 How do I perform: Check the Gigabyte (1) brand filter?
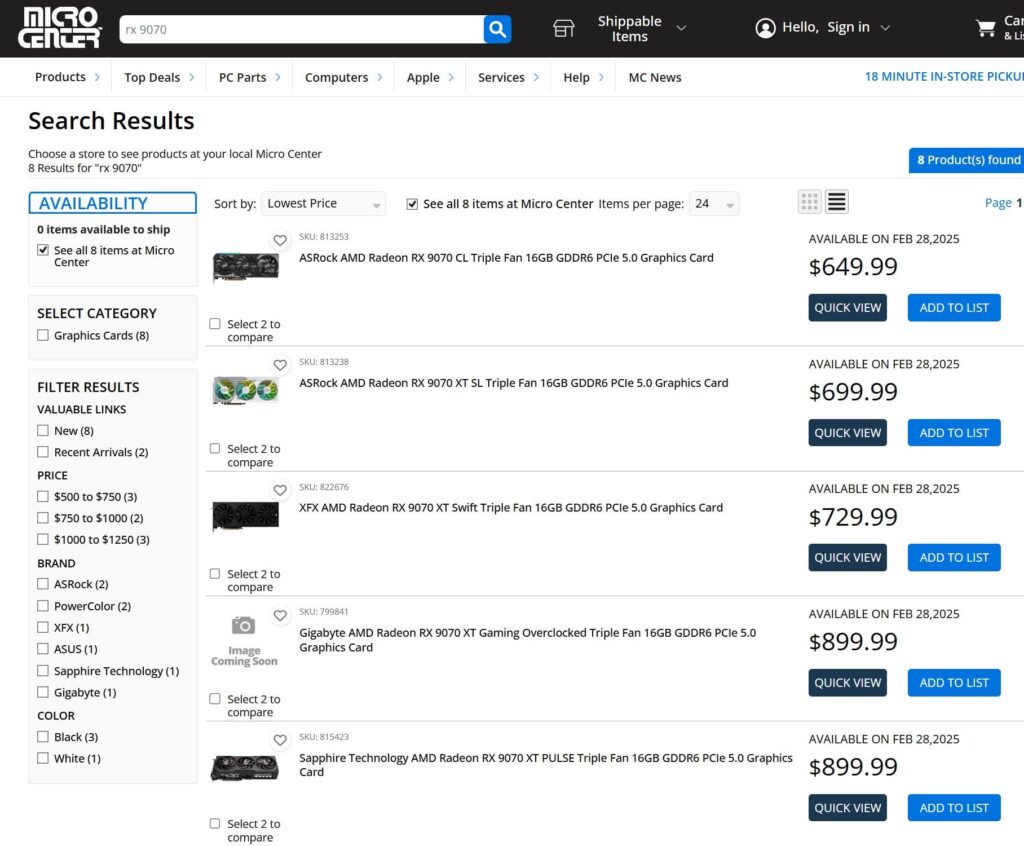[x=43, y=692]
